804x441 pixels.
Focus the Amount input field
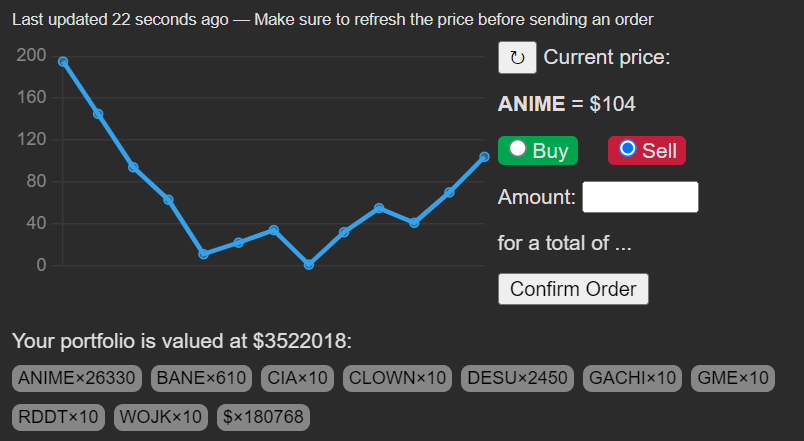pos(640,197)
